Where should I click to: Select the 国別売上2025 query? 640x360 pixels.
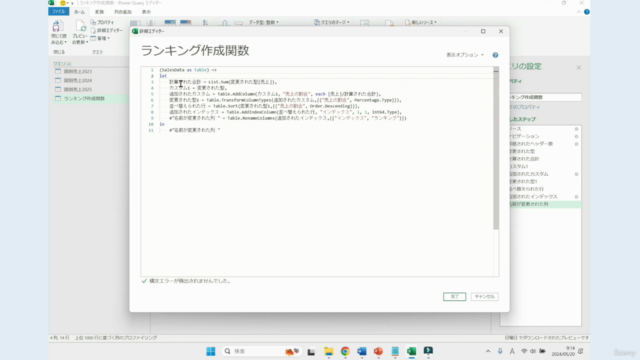(x=78, y=89)
